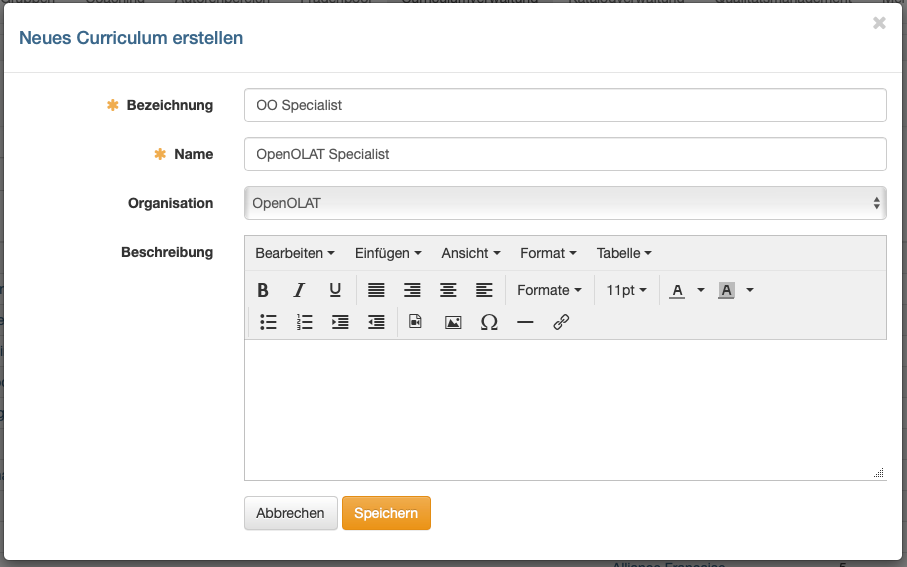907x567 pixels.
Task: Apply the text color
Action: pyautogui.click(x=677, y=290)
